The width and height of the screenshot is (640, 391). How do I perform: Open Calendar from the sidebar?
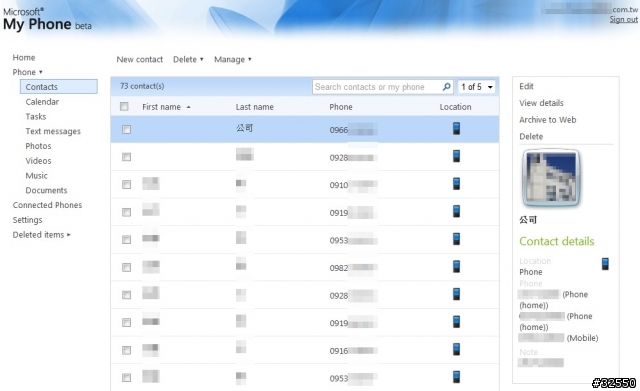(x=42, y=102)
